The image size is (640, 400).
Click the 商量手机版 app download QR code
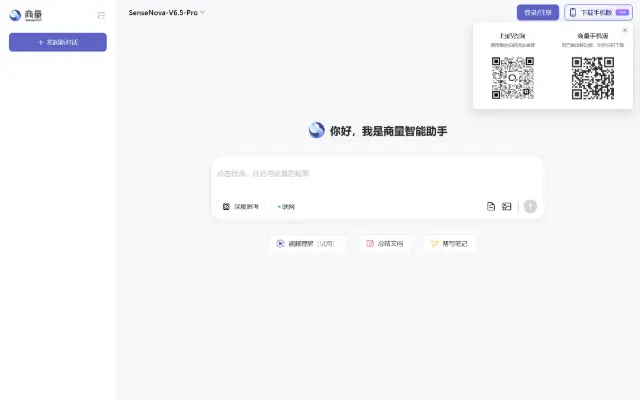(593, 78)
